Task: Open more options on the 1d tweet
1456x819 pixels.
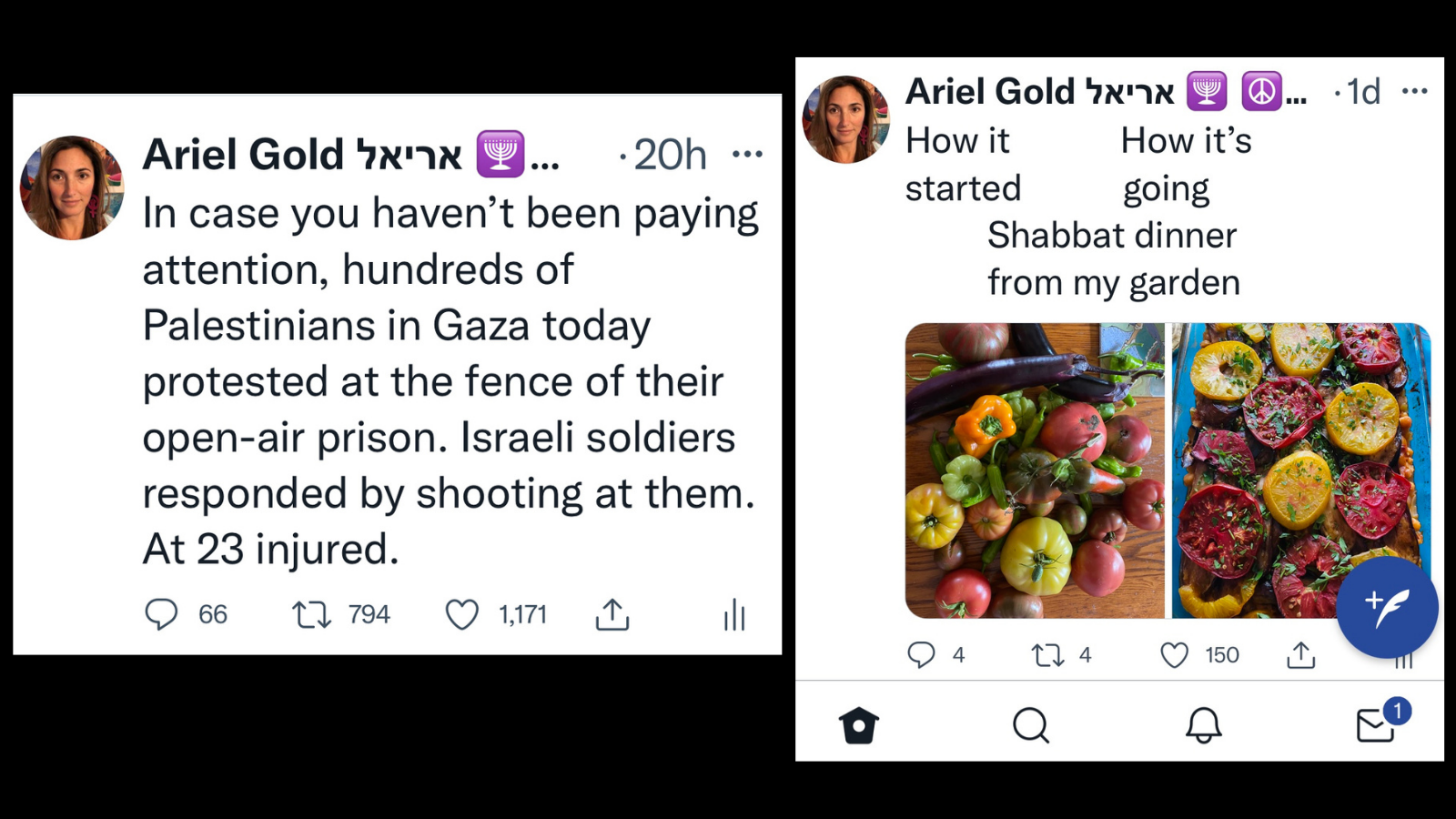Action: (x=1414, y=91)
